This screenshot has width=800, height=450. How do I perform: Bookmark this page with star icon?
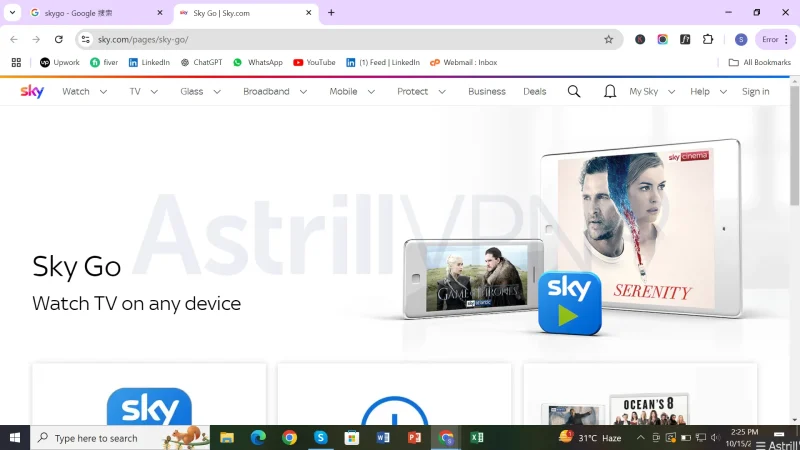608,39
